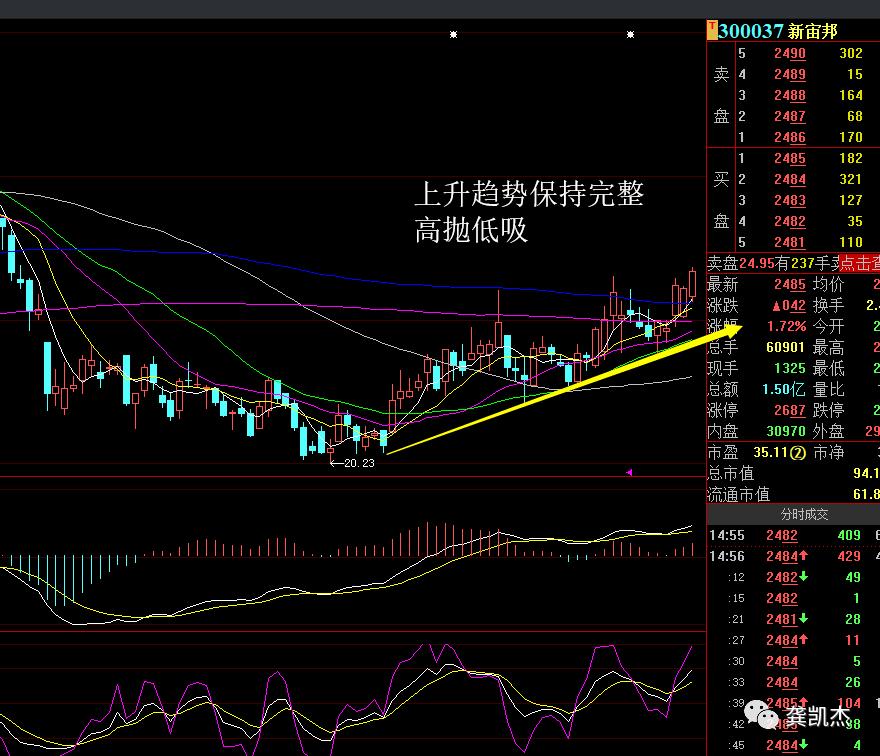Select sell level 1 price 2486

[x=790, y=137]
